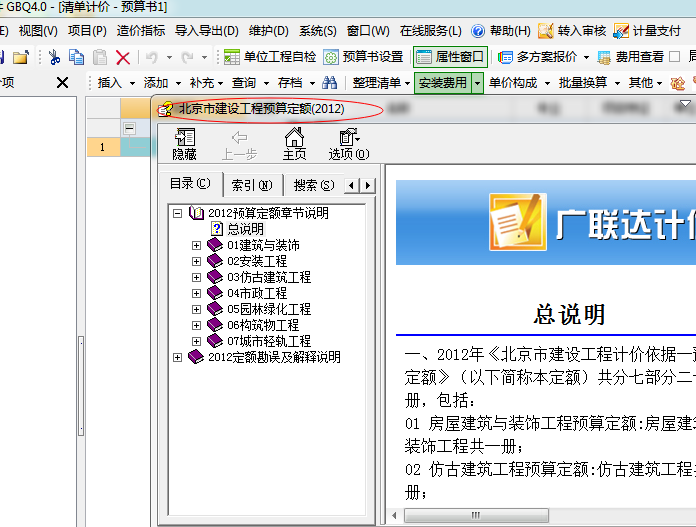
Task: Expand the 02安装工程 node
Action: [196, 262]
